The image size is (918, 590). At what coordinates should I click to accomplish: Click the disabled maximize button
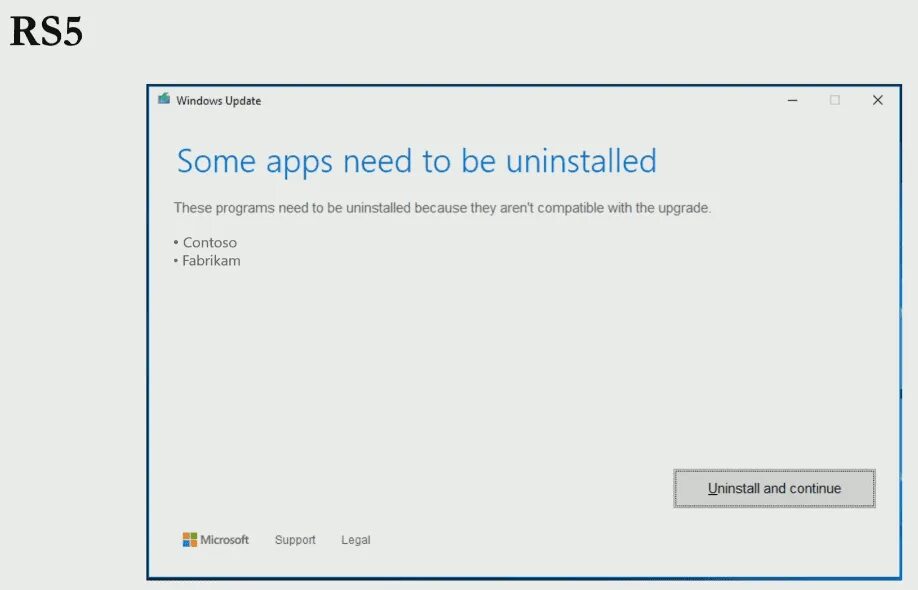pyautogui.click(x=835, y=100)
